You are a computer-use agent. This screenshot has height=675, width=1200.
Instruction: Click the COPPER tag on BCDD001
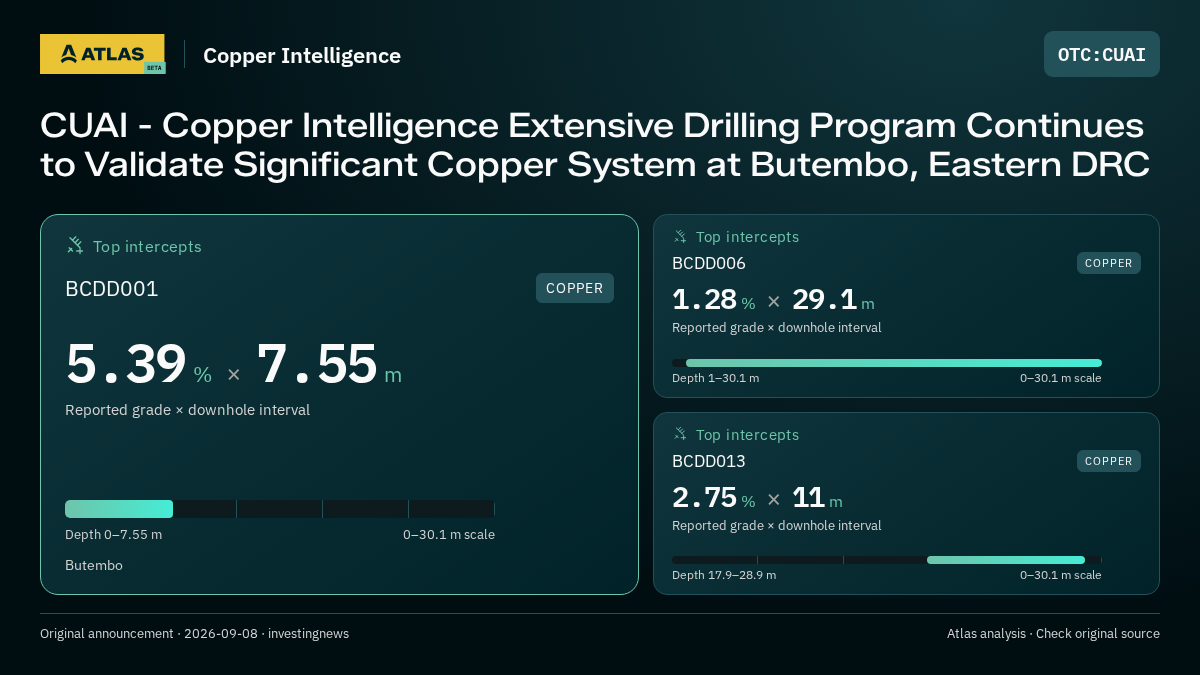coord(575,288)
